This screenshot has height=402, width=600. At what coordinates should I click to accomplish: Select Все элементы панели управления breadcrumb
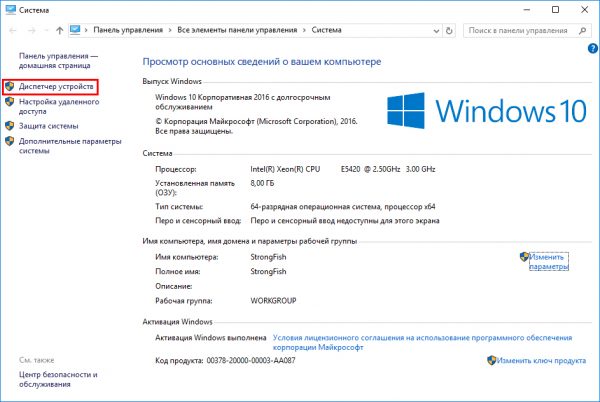[237, 30]
